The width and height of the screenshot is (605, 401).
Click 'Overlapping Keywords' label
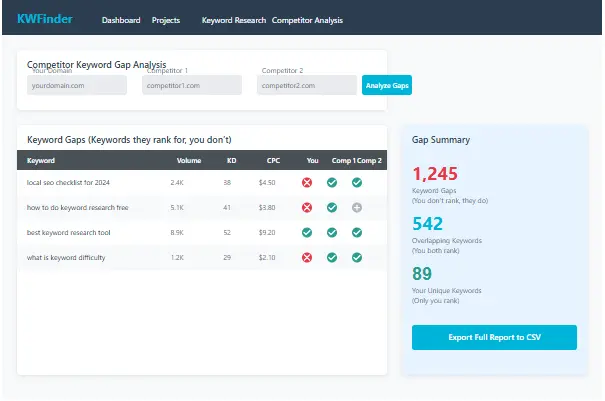pos(447,240)
